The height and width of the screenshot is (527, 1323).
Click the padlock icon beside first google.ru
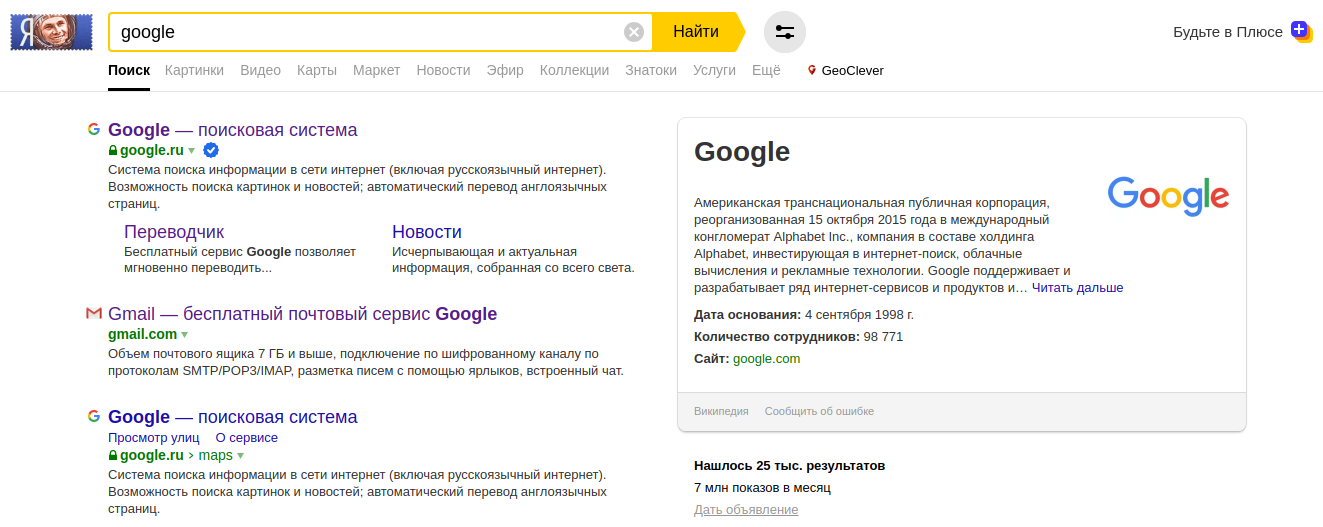click(113, 151)
